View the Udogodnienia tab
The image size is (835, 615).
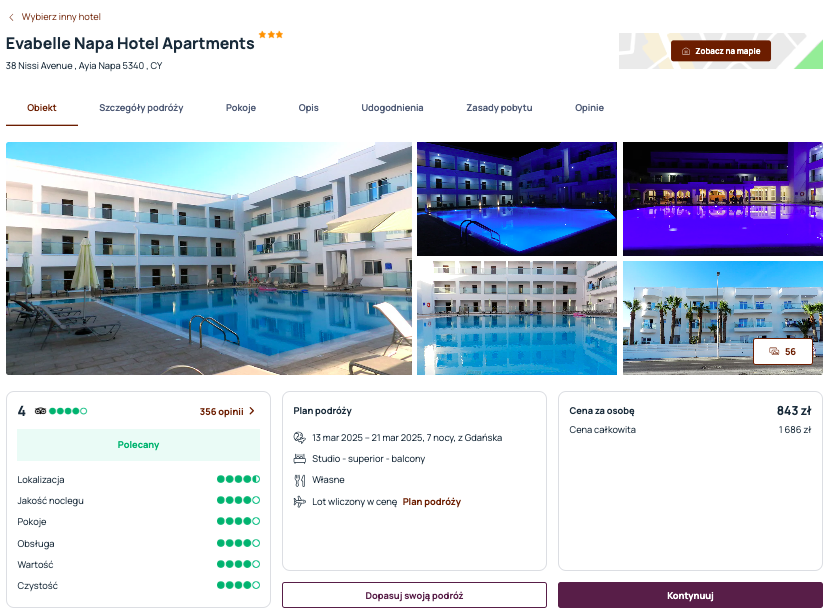coord(392,108)
